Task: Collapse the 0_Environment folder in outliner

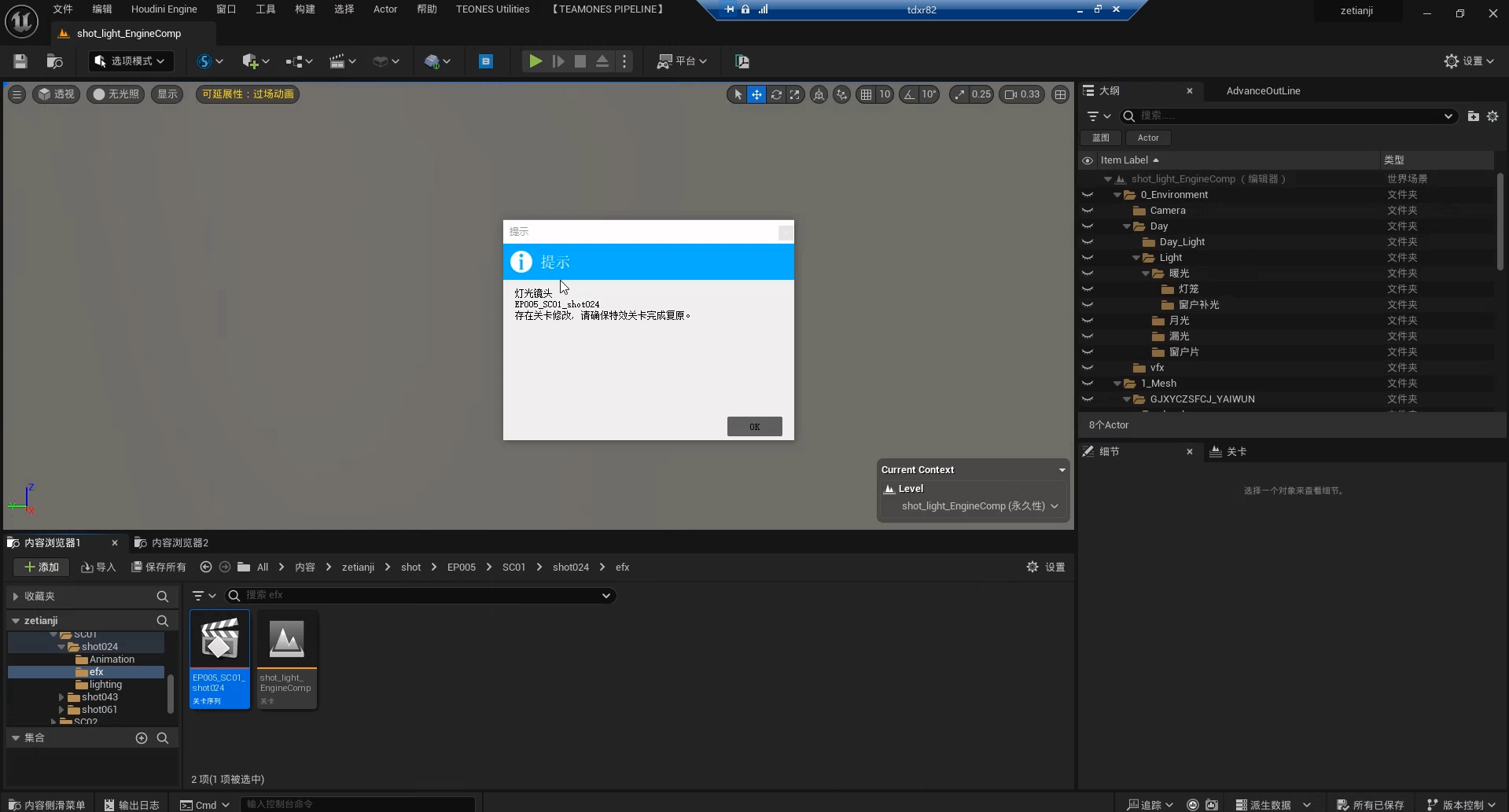Action: click(1117, 195)
